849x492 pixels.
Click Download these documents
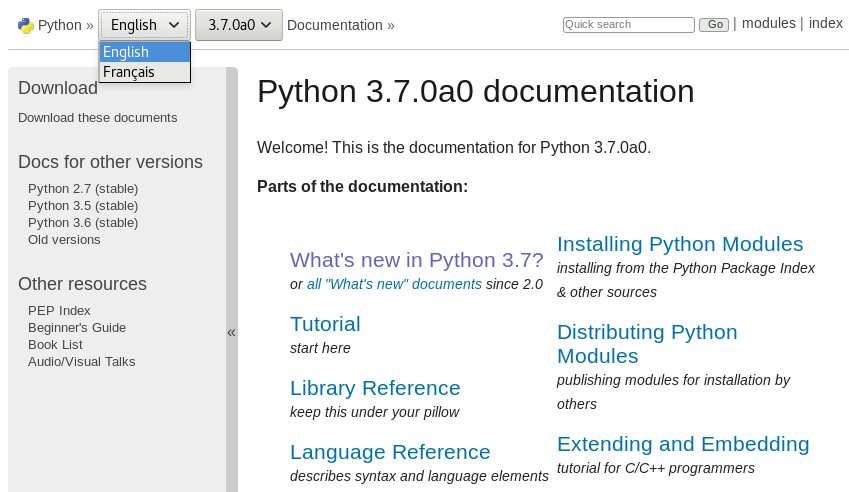[97, 117]
